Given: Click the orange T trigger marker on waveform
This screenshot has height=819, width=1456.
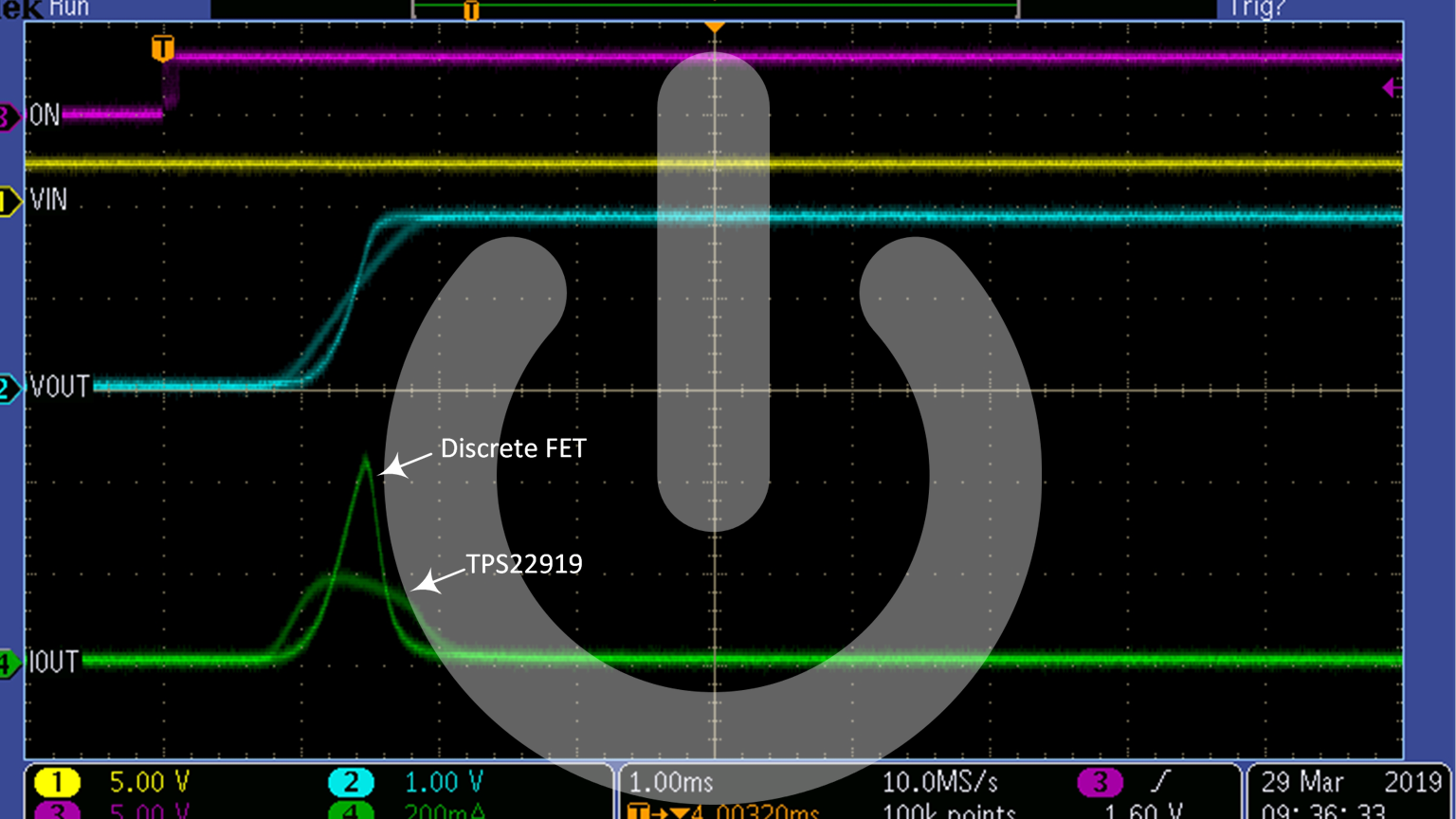Looking at the screenshot, I should (163, 47).
